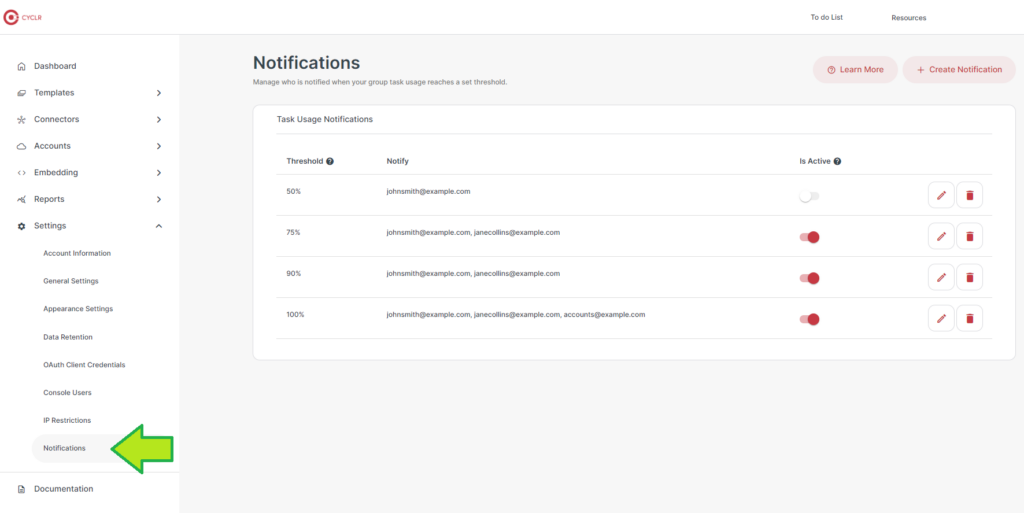Click the Learn More button

pos(855,70)
